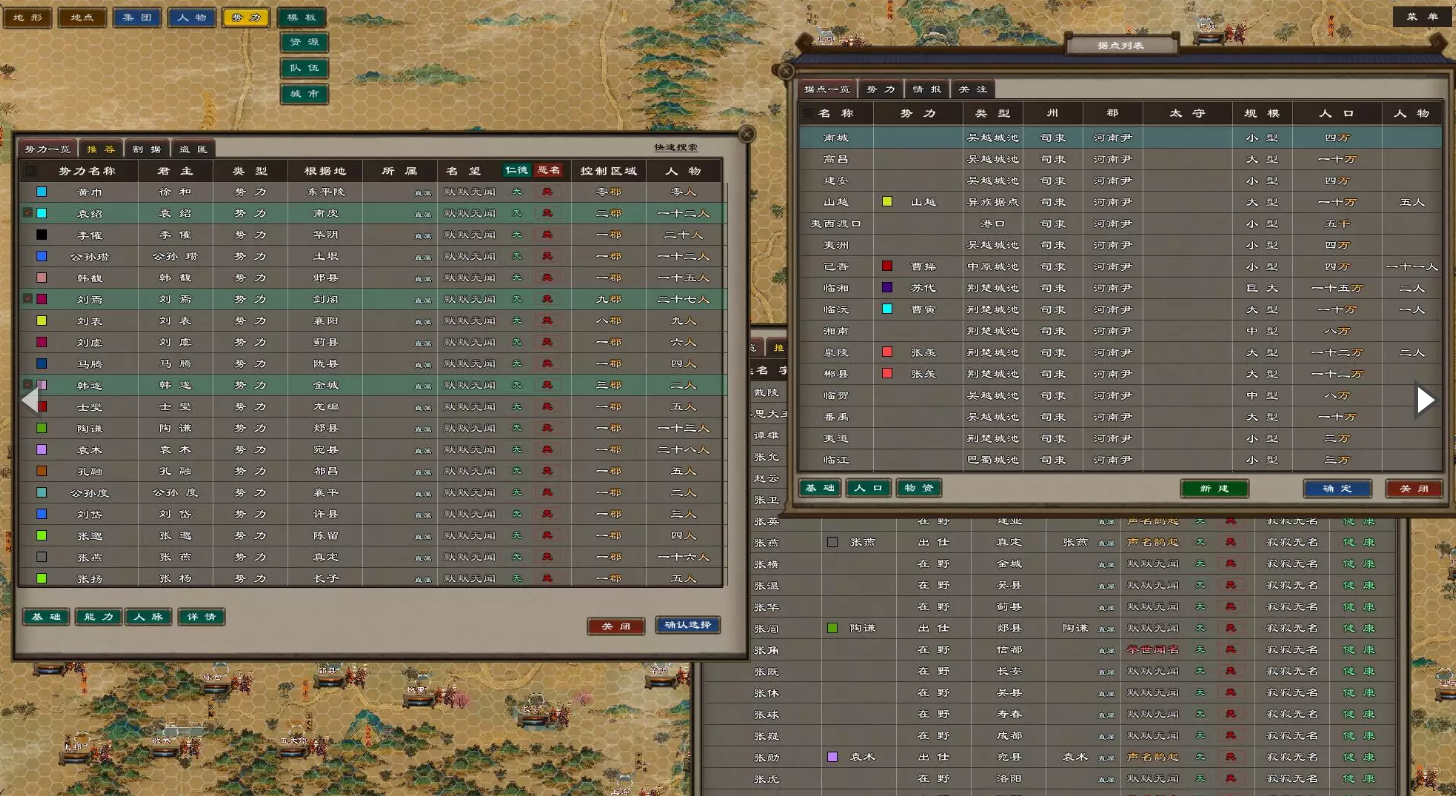Screen dimensions: 1456x796
Task: Switch to the 割据 tab
Action: click(x=148, y=149)
